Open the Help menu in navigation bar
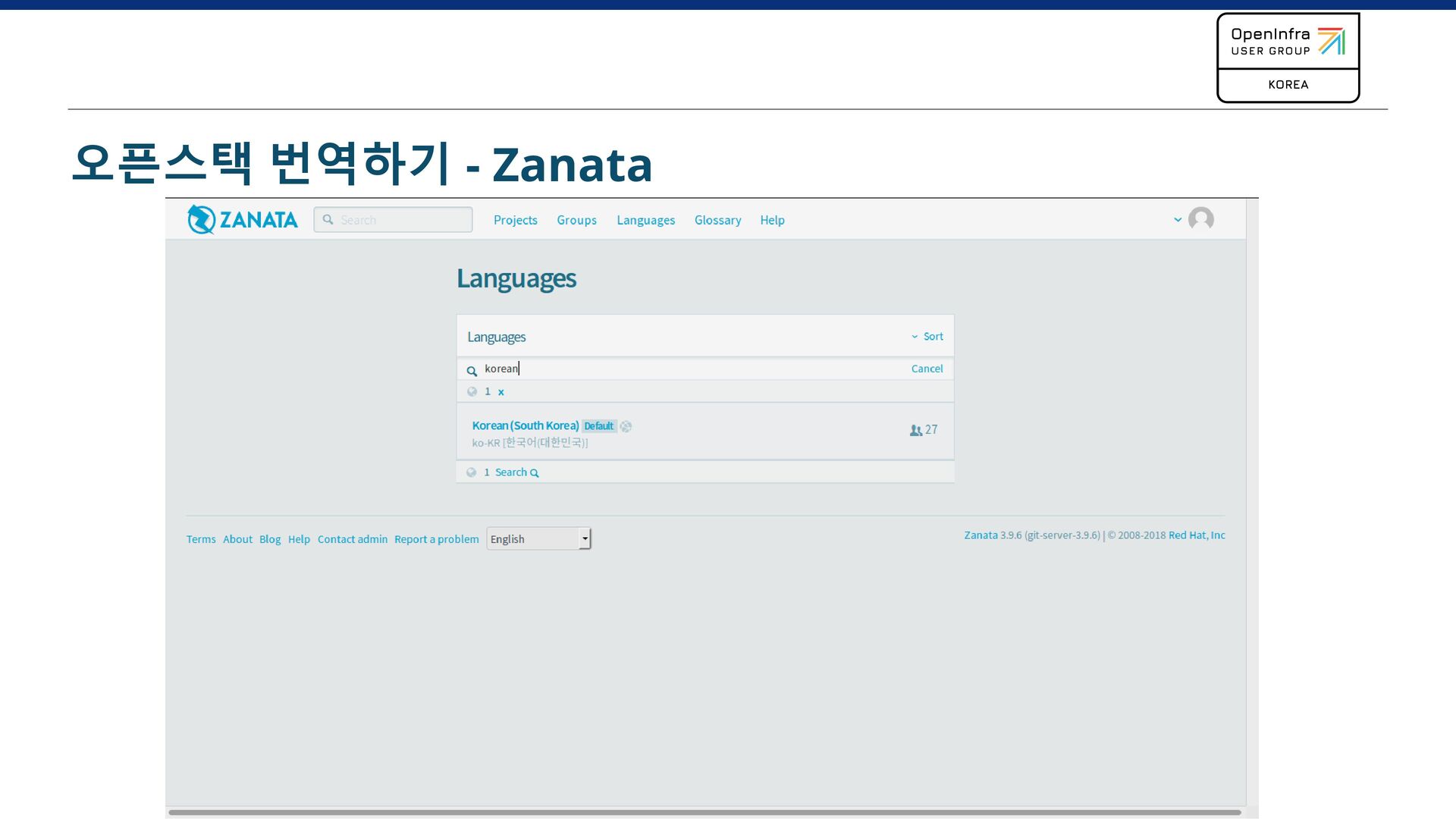 [772, 220]
